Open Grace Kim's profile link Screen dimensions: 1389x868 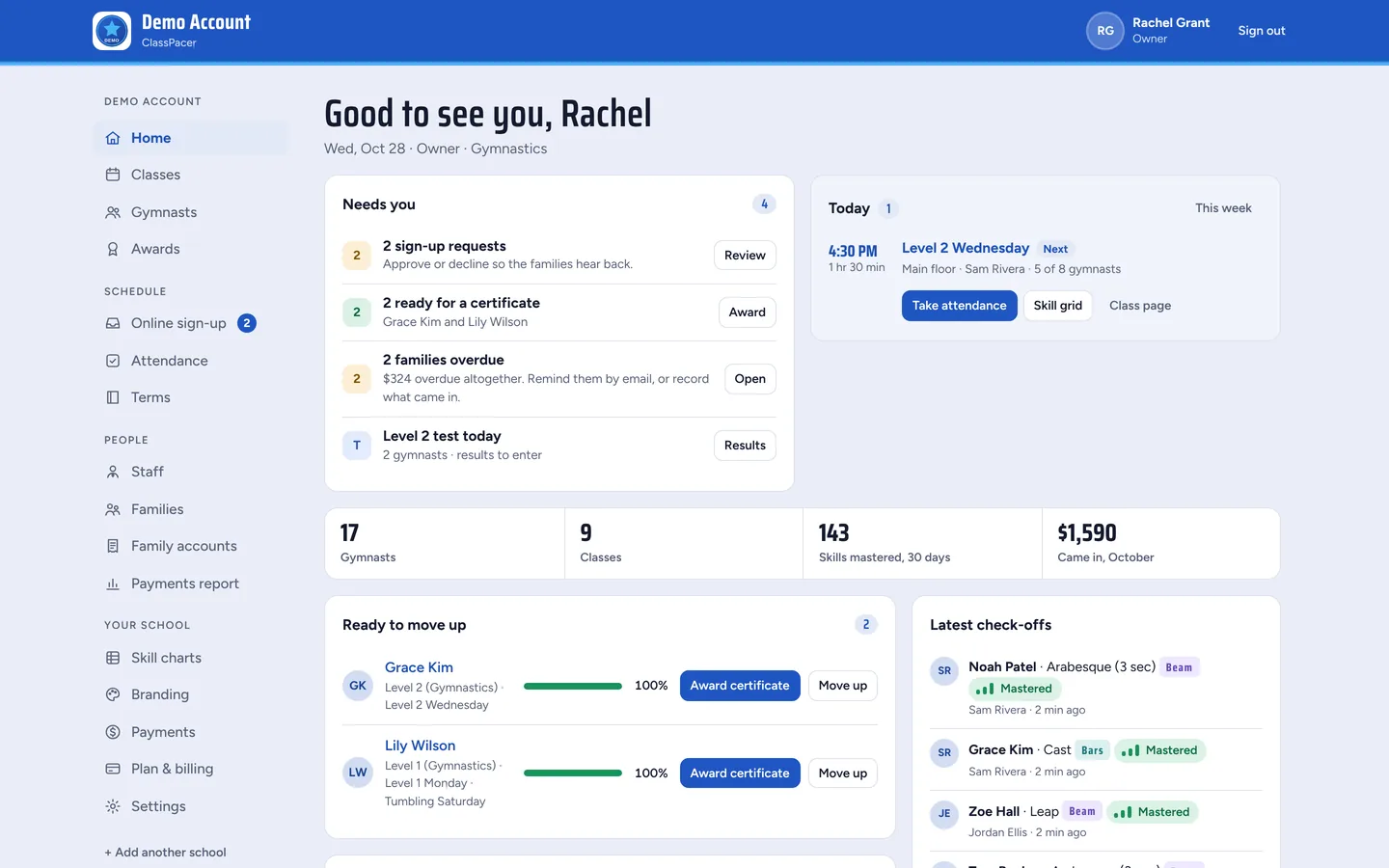[419, 667]
